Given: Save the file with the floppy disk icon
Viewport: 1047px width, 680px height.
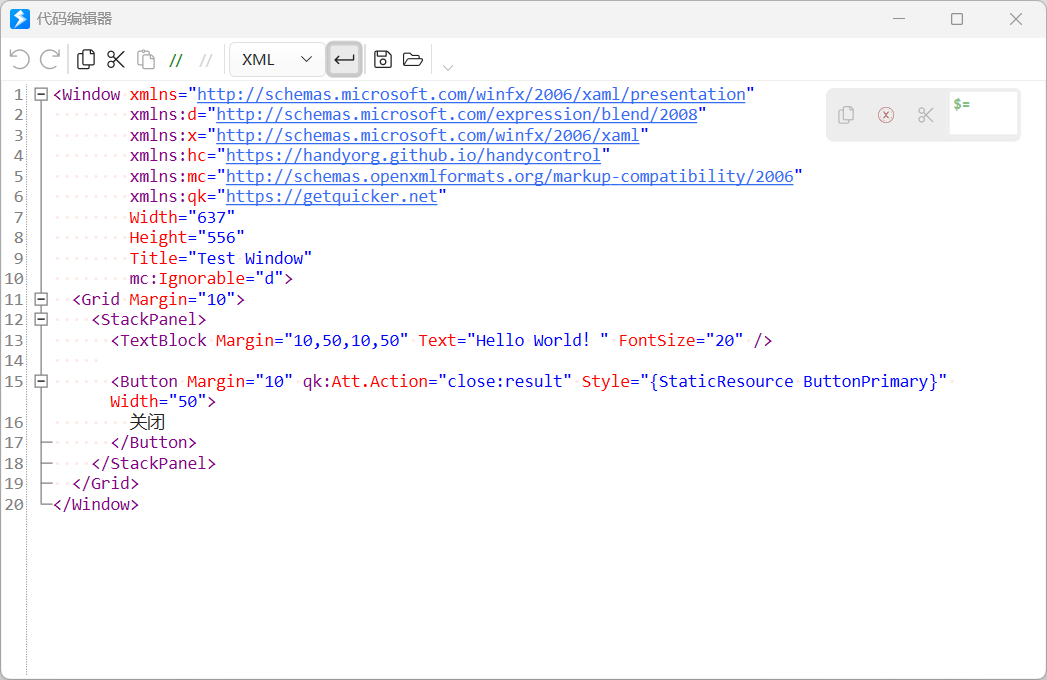Looking at the screenshot, I should [x=382, y=60].
